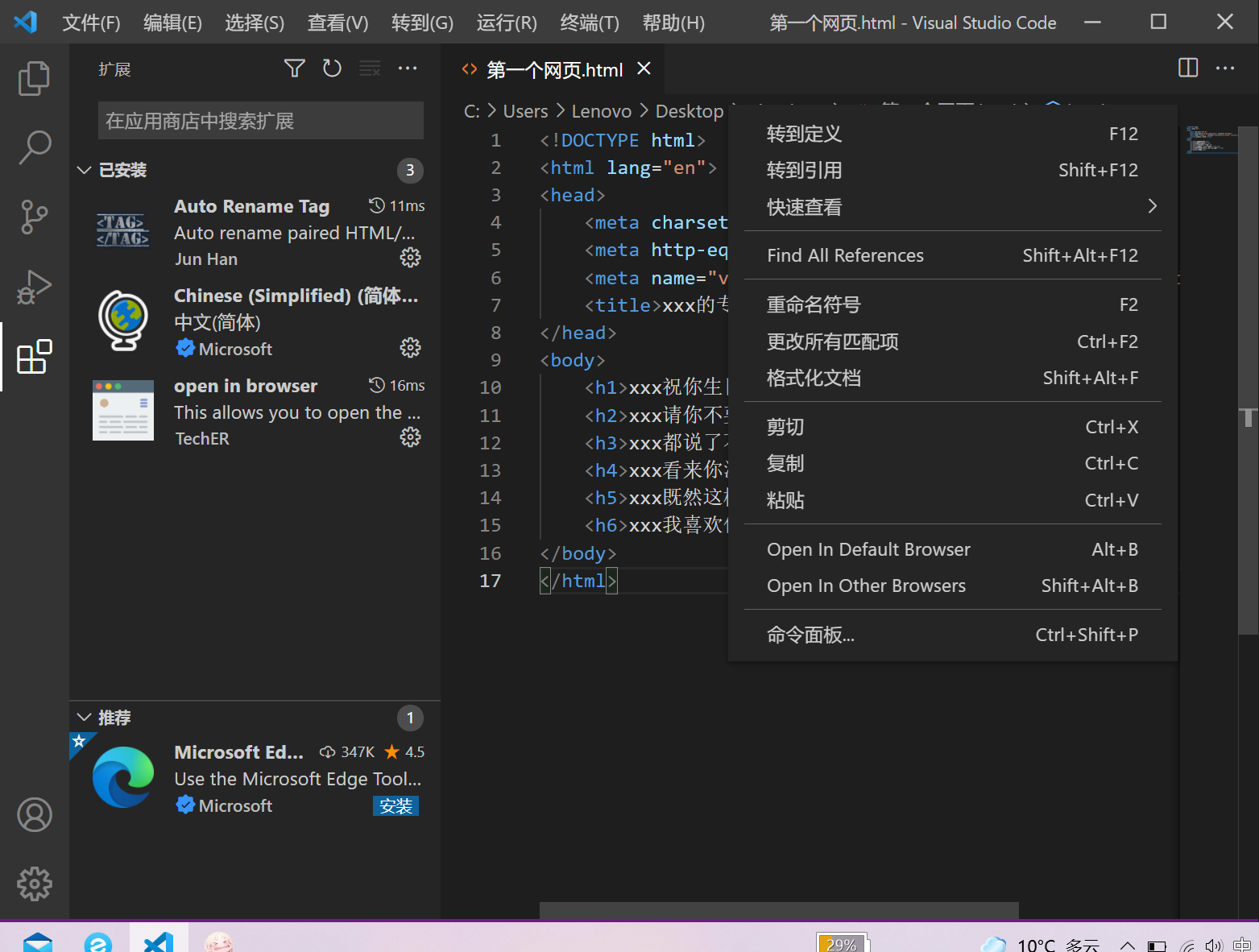Select 剪切 in context menu
This screenshot has height=952, width=1259.
(953, 427)
